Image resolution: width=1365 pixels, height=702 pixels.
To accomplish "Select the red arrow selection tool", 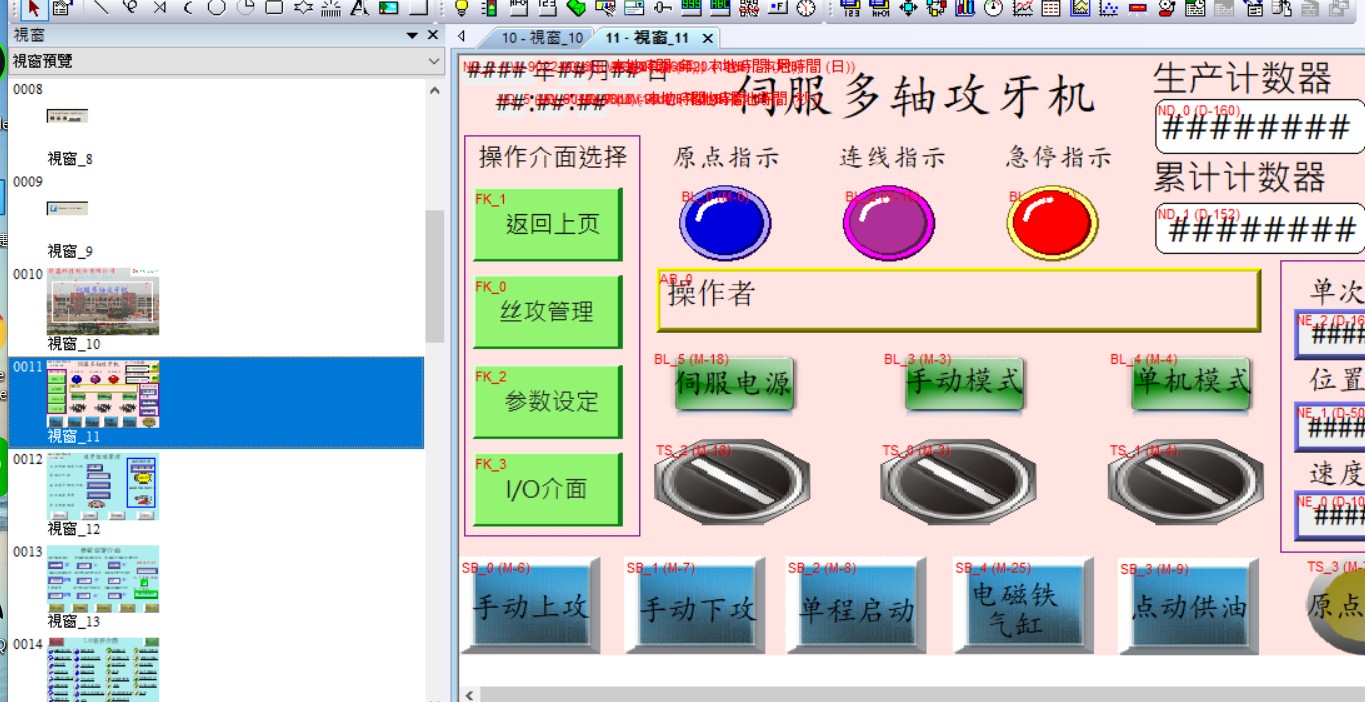I will (33, 7).
